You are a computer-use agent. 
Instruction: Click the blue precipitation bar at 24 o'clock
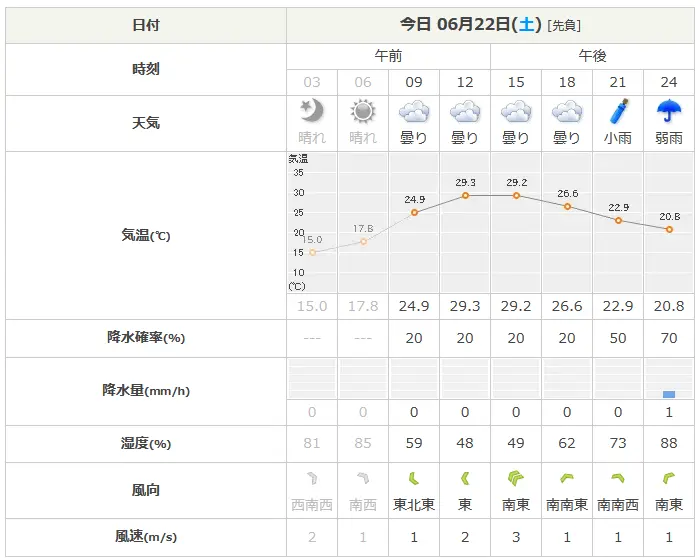pyautogui.click(x=668, y=394)
